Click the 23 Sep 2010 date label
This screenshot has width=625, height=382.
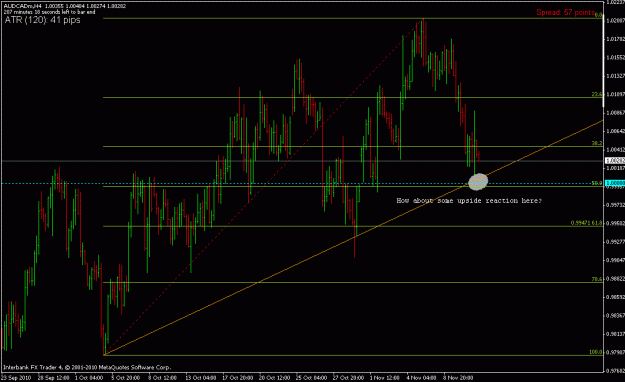[16, 378]
